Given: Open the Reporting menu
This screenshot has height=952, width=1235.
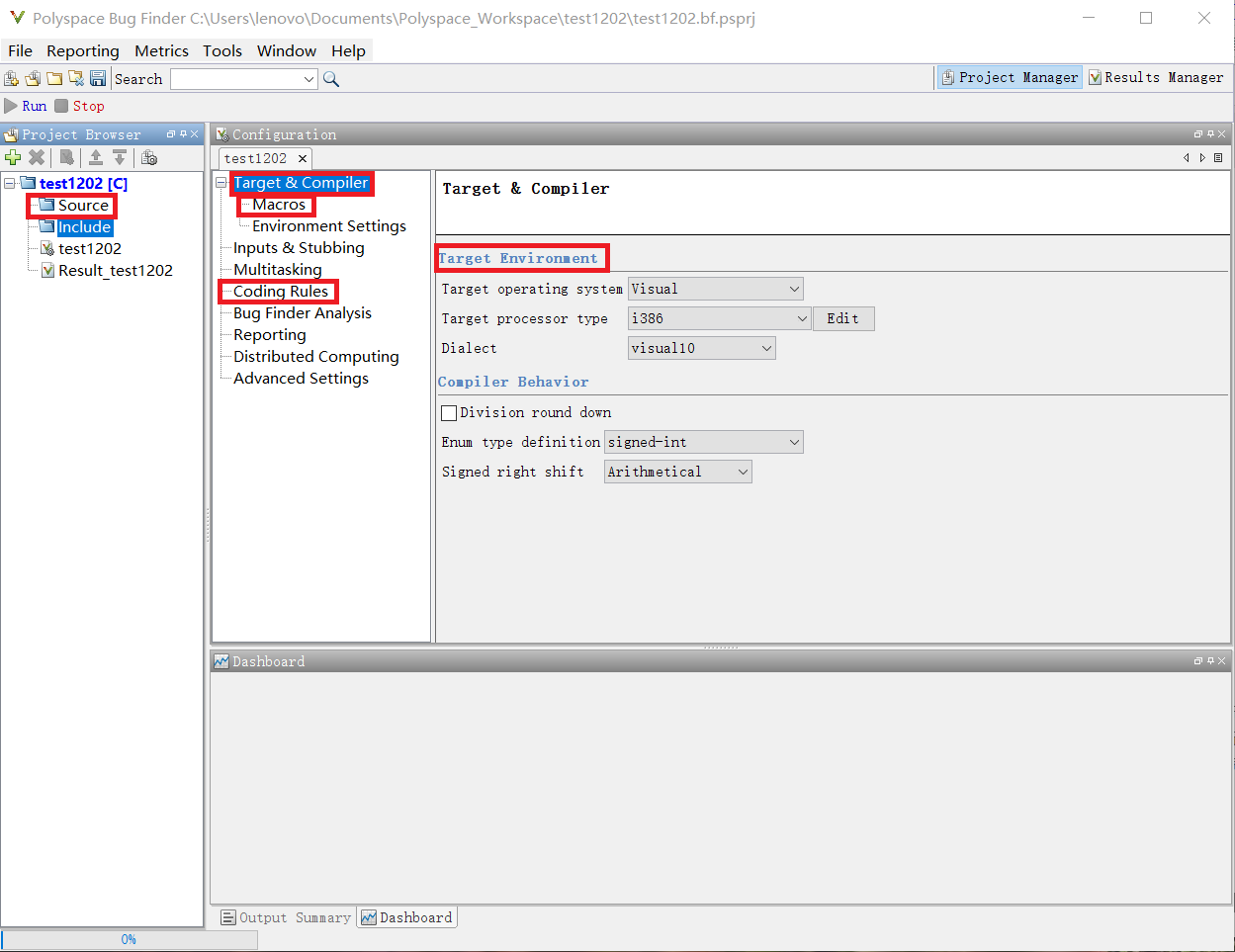Looking at the screenshot, I should [x=83, y=51].
